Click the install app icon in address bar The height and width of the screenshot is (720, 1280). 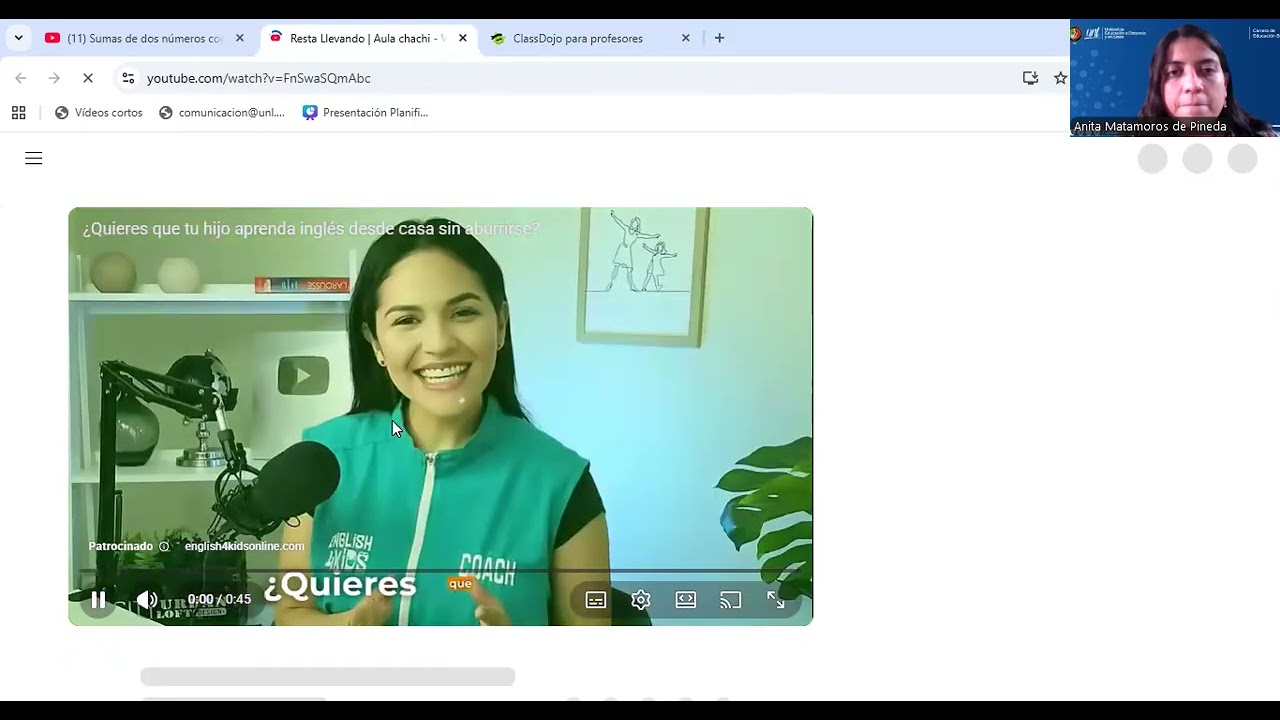coord(1030,78)
